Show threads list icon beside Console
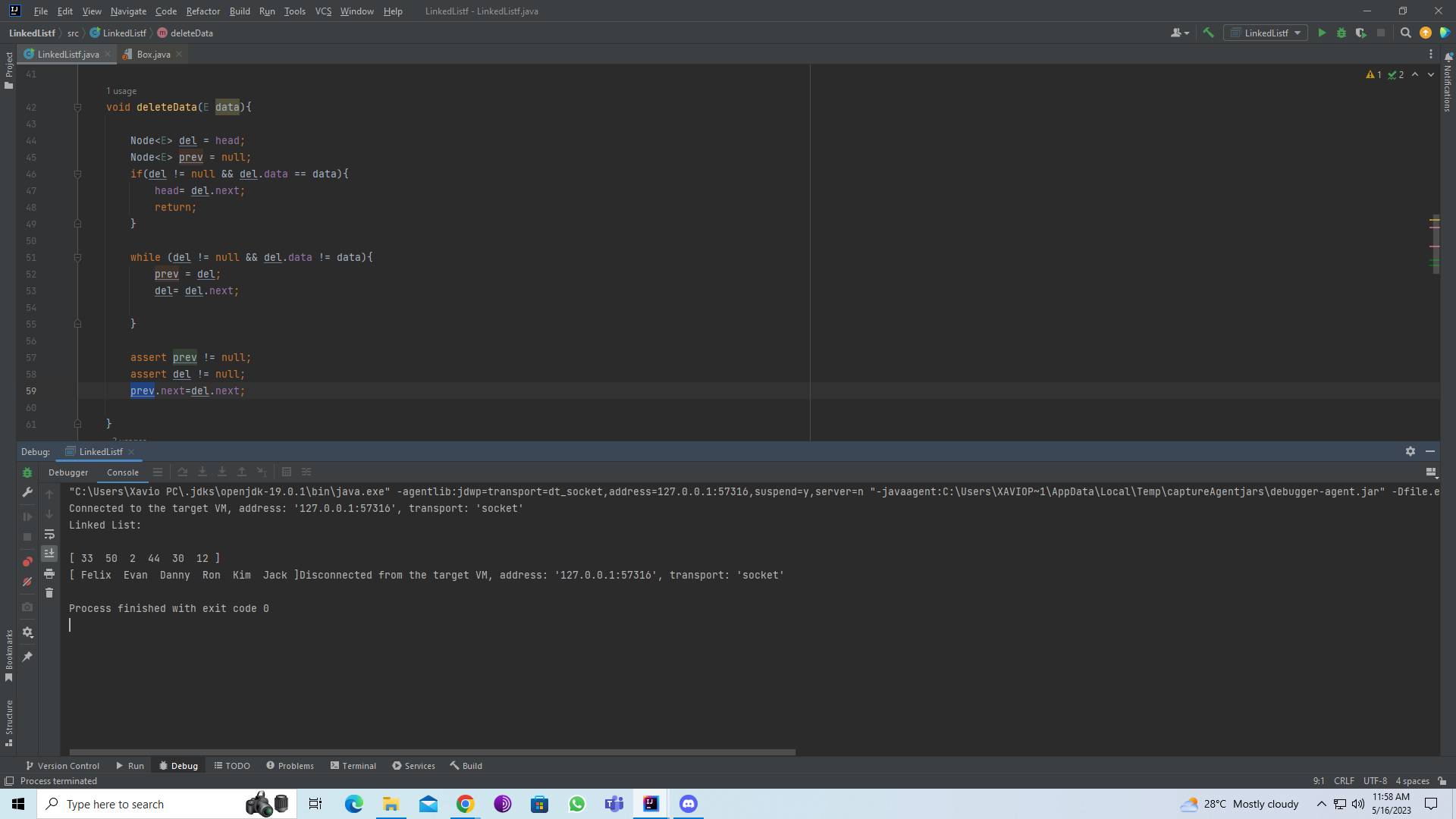 (x=158, y=472)
